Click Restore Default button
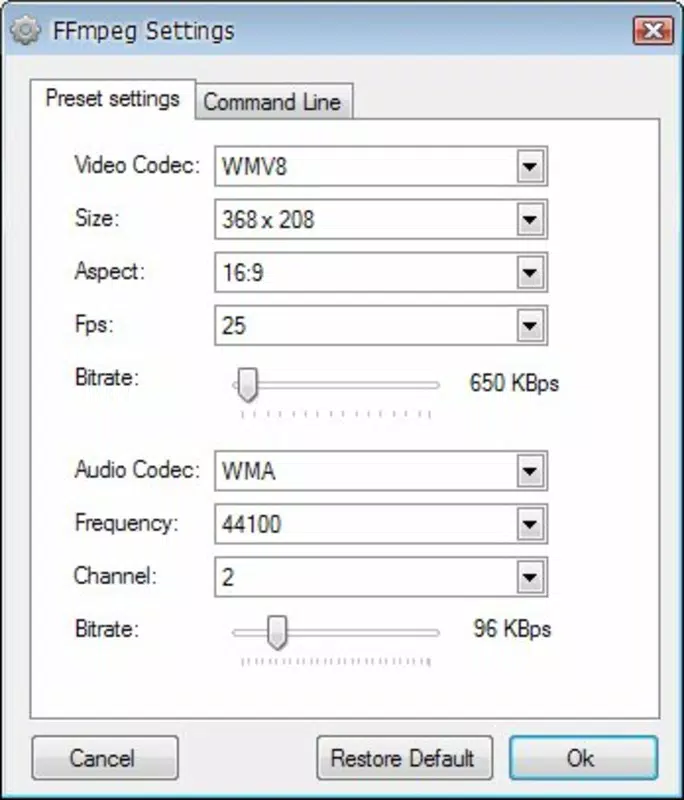Viewport: 684px width, 800px height. tap(404, 758)
